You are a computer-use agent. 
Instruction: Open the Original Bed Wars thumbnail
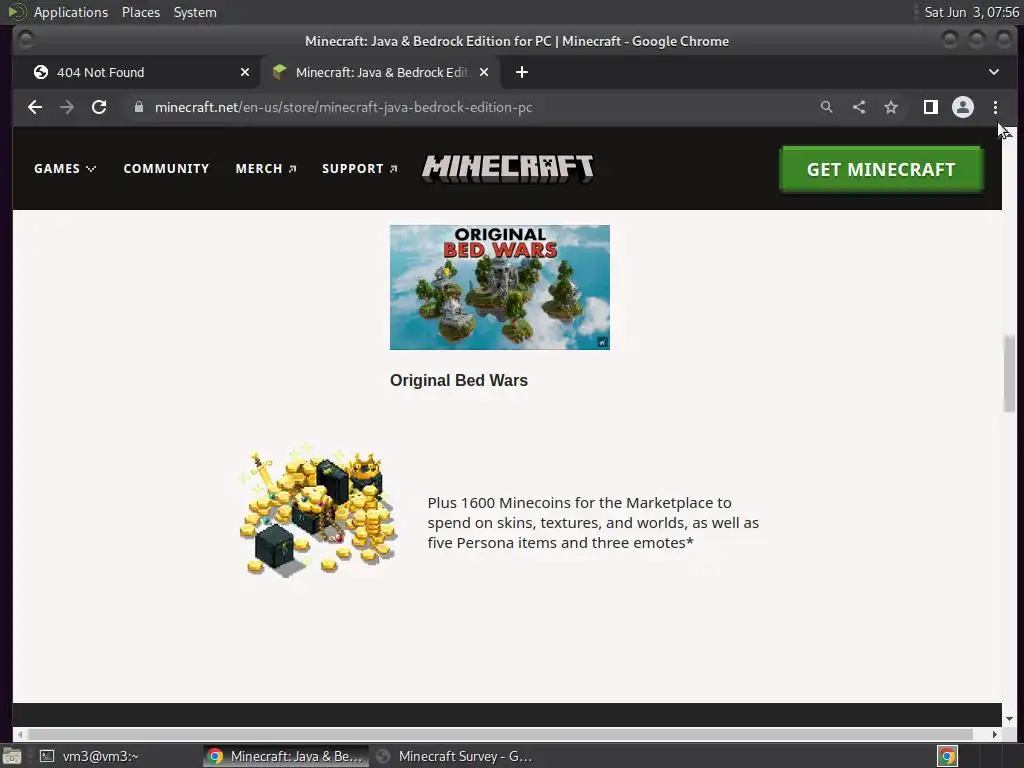click(x=500, y=287)
